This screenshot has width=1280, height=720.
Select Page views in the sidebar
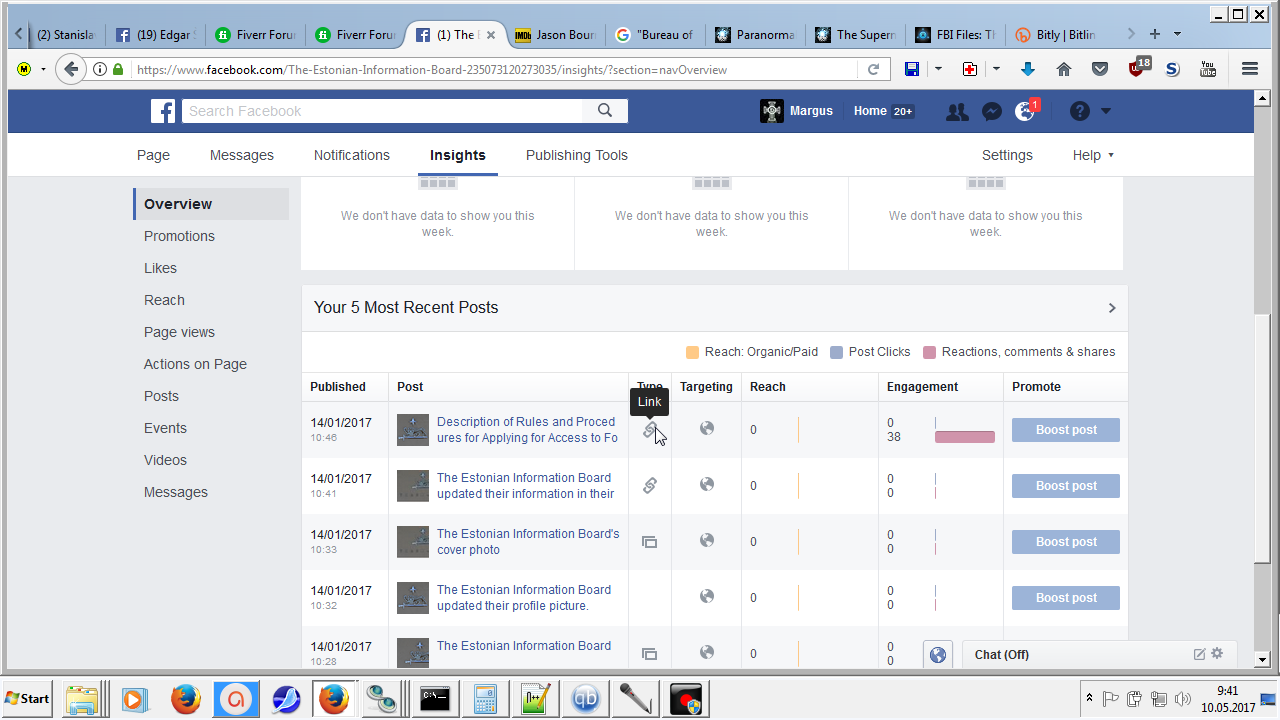tap(179, 332)
